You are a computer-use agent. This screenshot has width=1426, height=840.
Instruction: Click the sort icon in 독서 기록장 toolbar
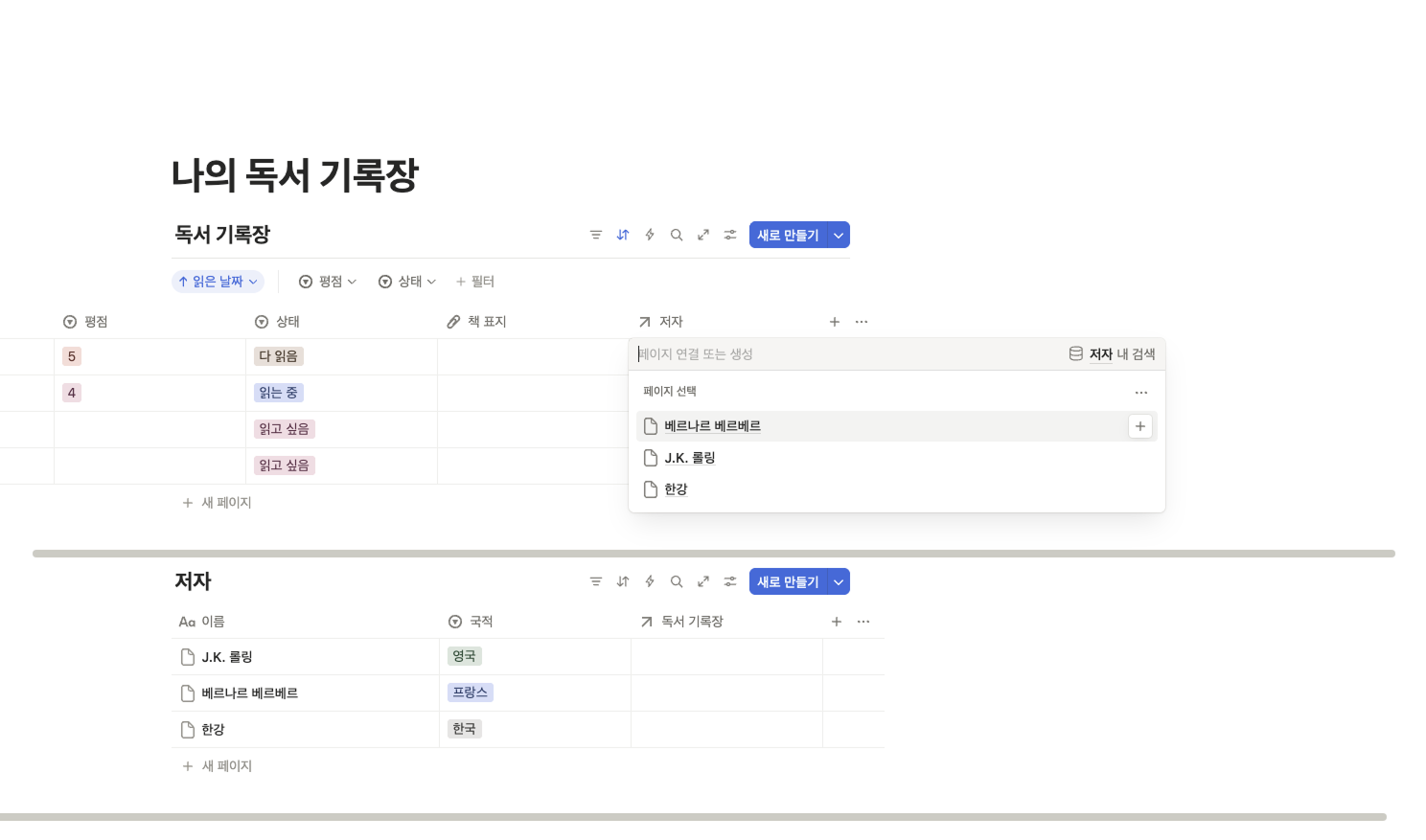pyautogui.click(x=622, y=234)
